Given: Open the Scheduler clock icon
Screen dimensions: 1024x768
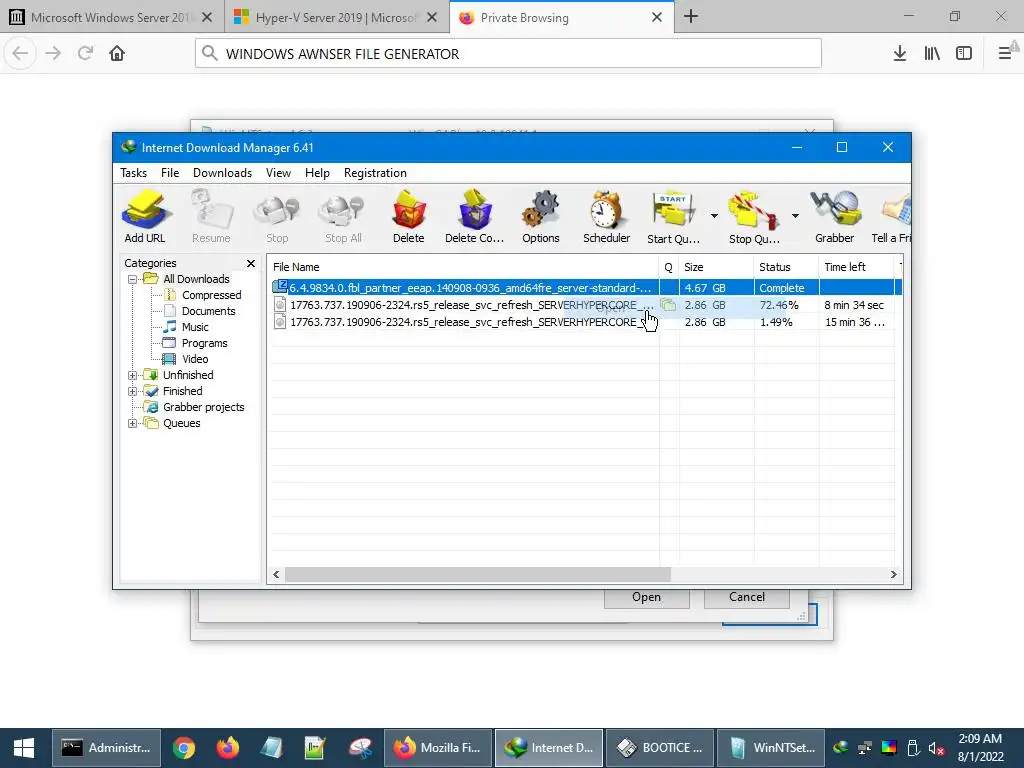Looking at the screenshot, I should 607,217.
